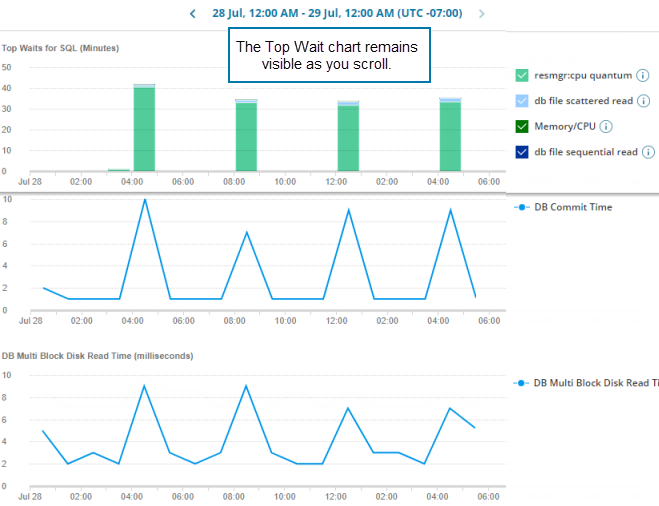Click the date range 28 Jul – 29 Jul label
This screenshot has height=506, width=659.
point(336,14)
